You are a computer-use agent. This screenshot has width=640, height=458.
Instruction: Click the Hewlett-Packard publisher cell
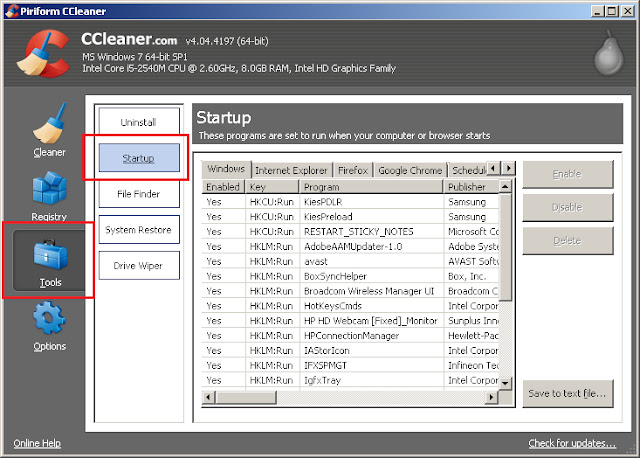pyautogui.click(x=473, y=336)
